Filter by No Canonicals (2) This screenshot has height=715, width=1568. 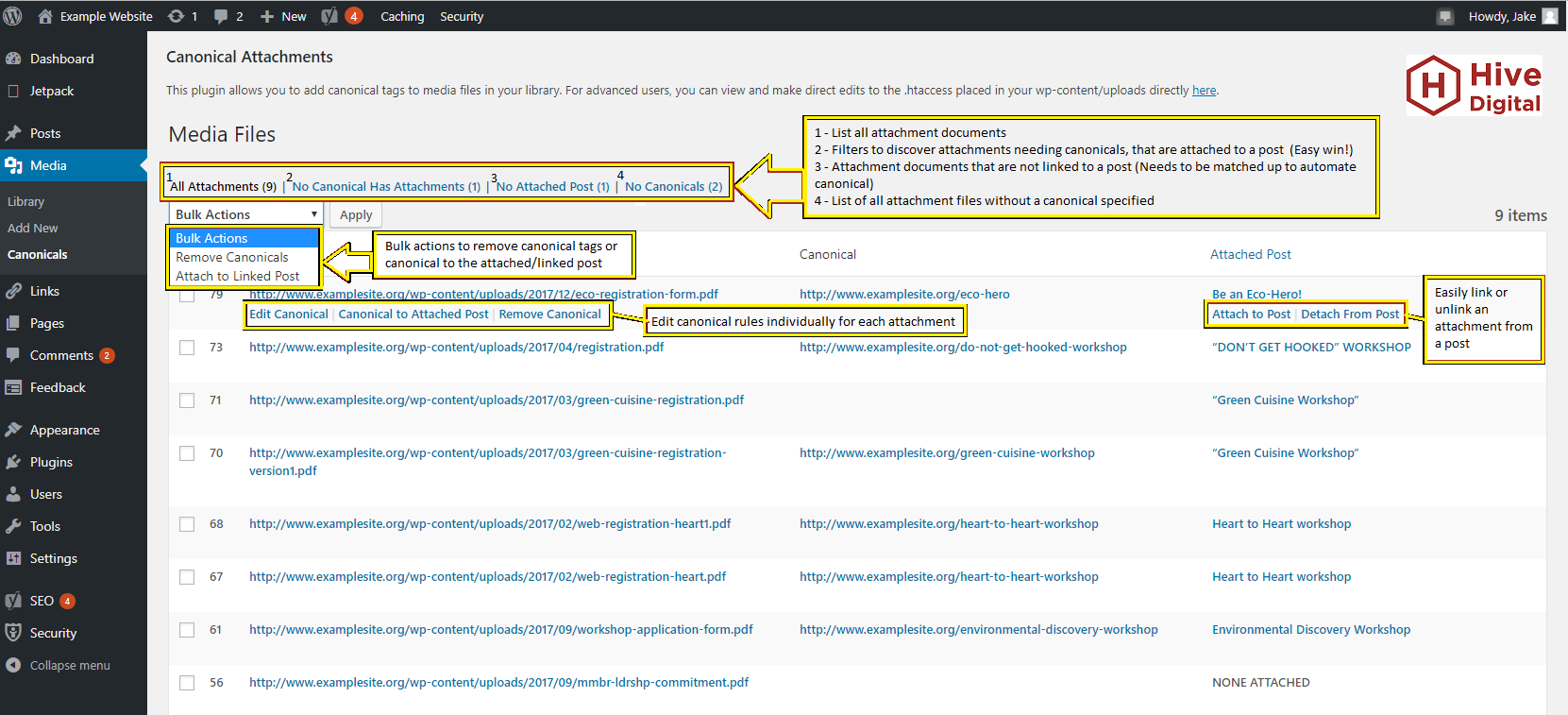pyautogui.click(x=674, y=187)
